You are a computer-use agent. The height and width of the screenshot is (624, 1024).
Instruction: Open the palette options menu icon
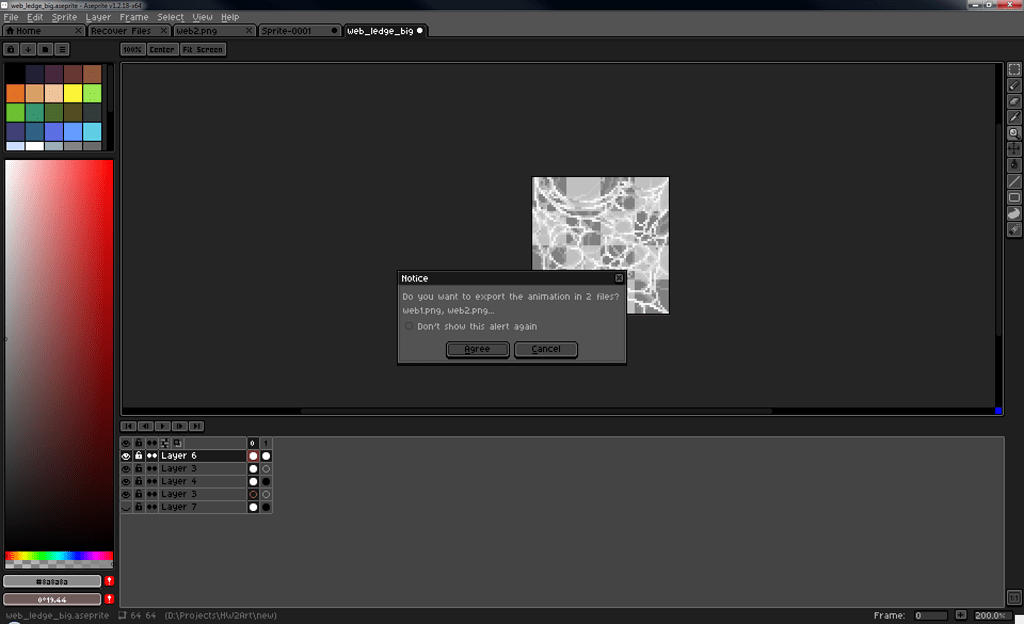[62, 50]
